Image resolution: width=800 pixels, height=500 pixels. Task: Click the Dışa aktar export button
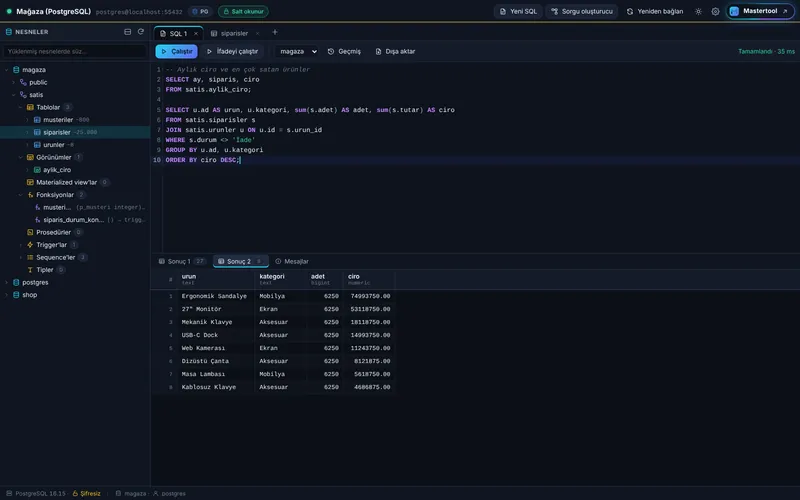tap(395, 51)
